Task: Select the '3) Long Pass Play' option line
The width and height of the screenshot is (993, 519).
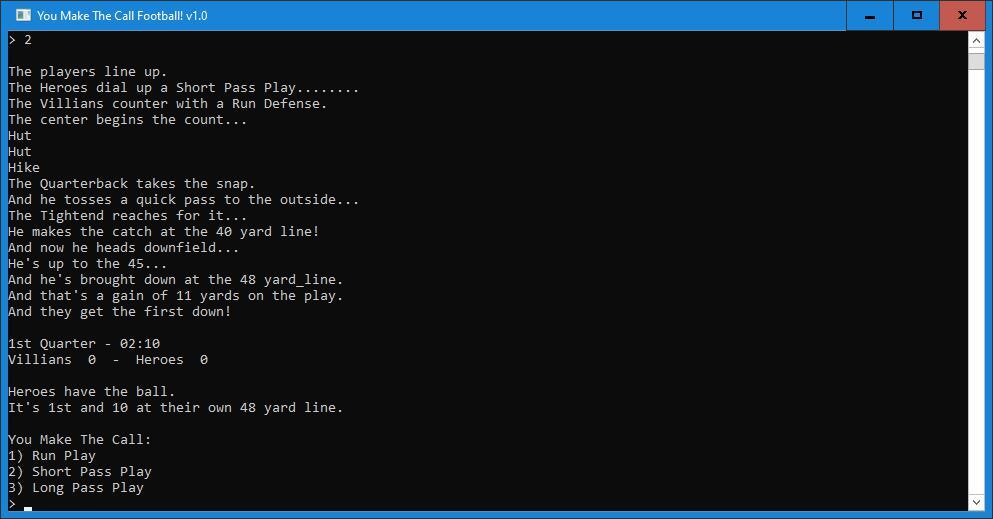Action: coord(76,487)
